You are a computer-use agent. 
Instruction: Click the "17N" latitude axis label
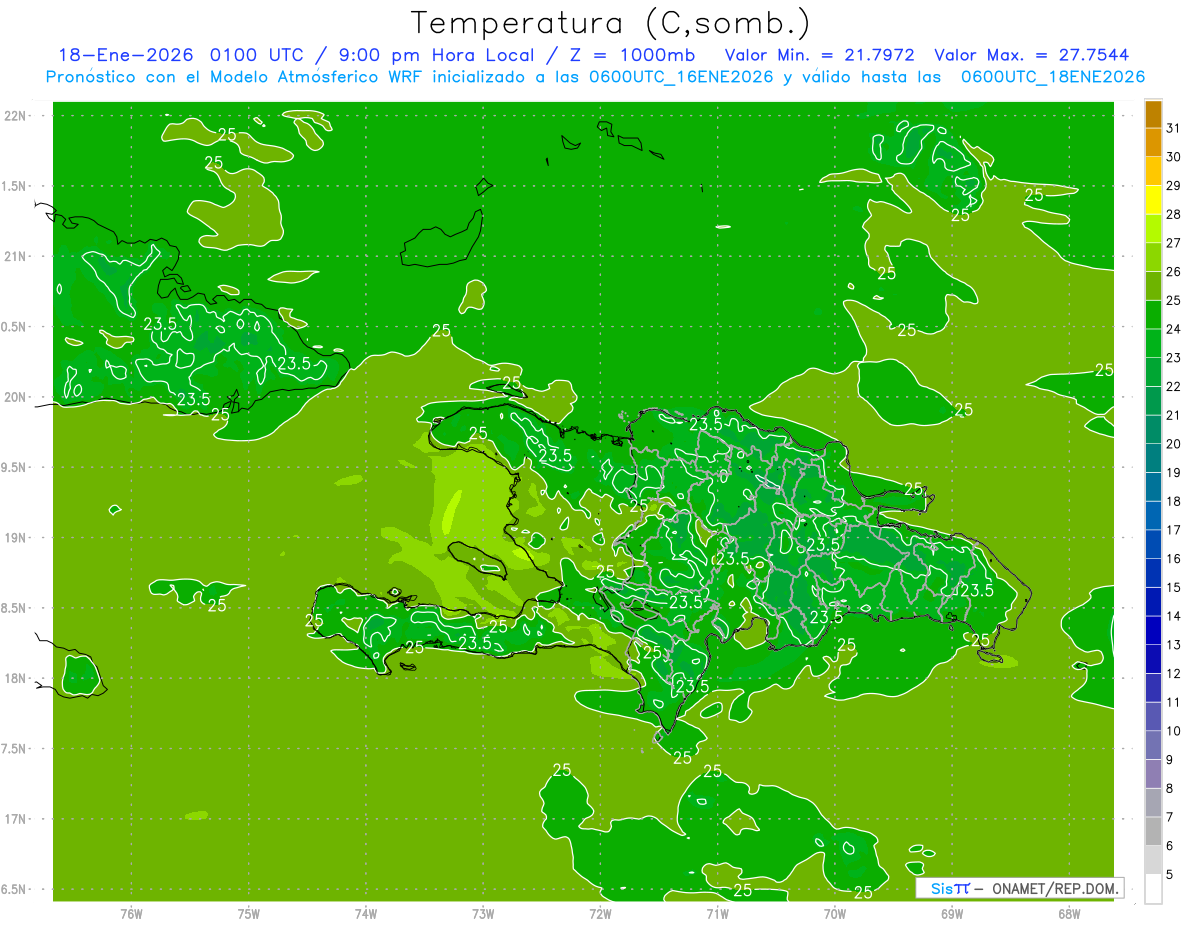pos(15,819)
